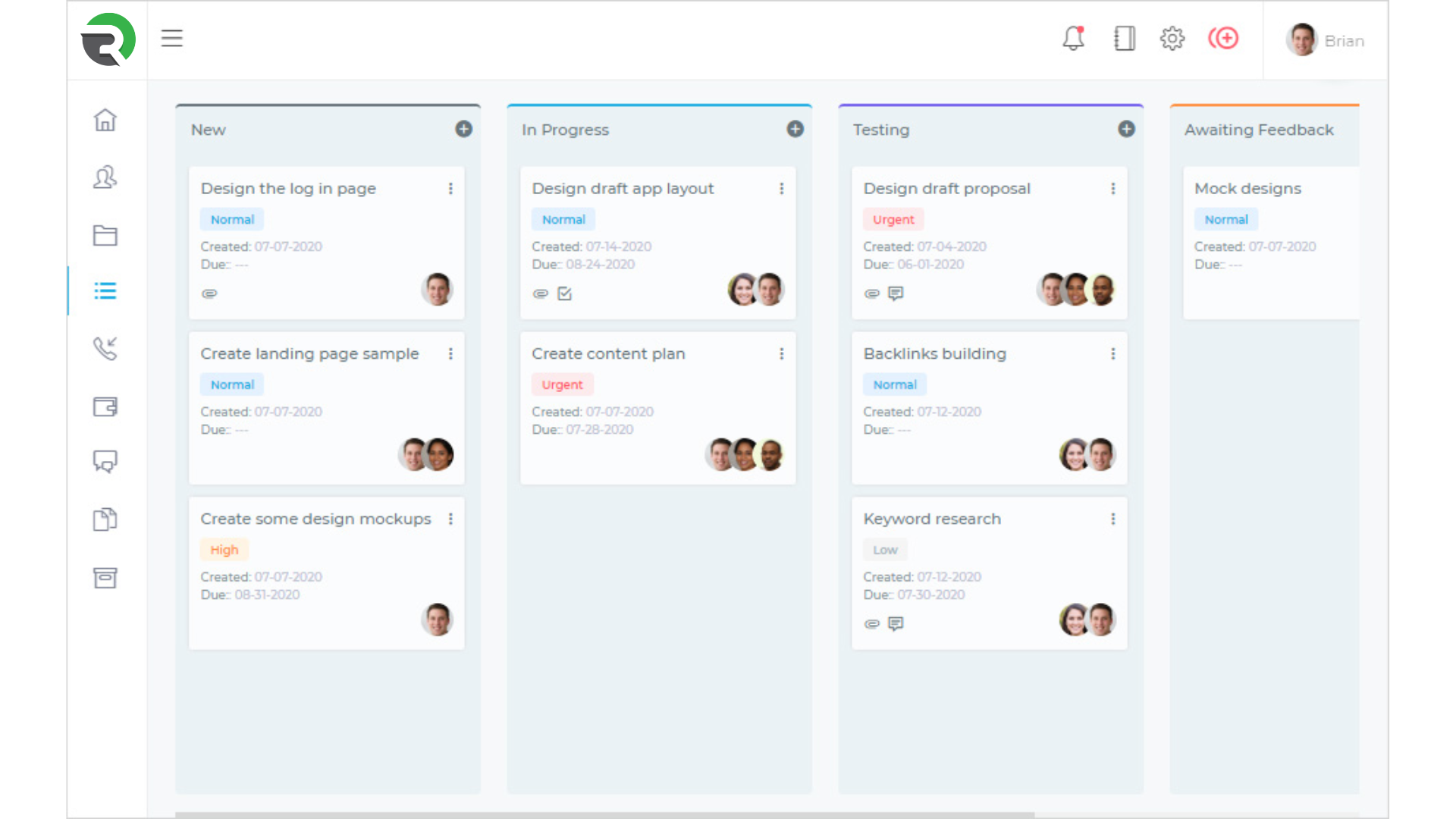1456x819 pixels.
Task: Open three-dot menu on Keyword research card
Action: [1112, 519]
